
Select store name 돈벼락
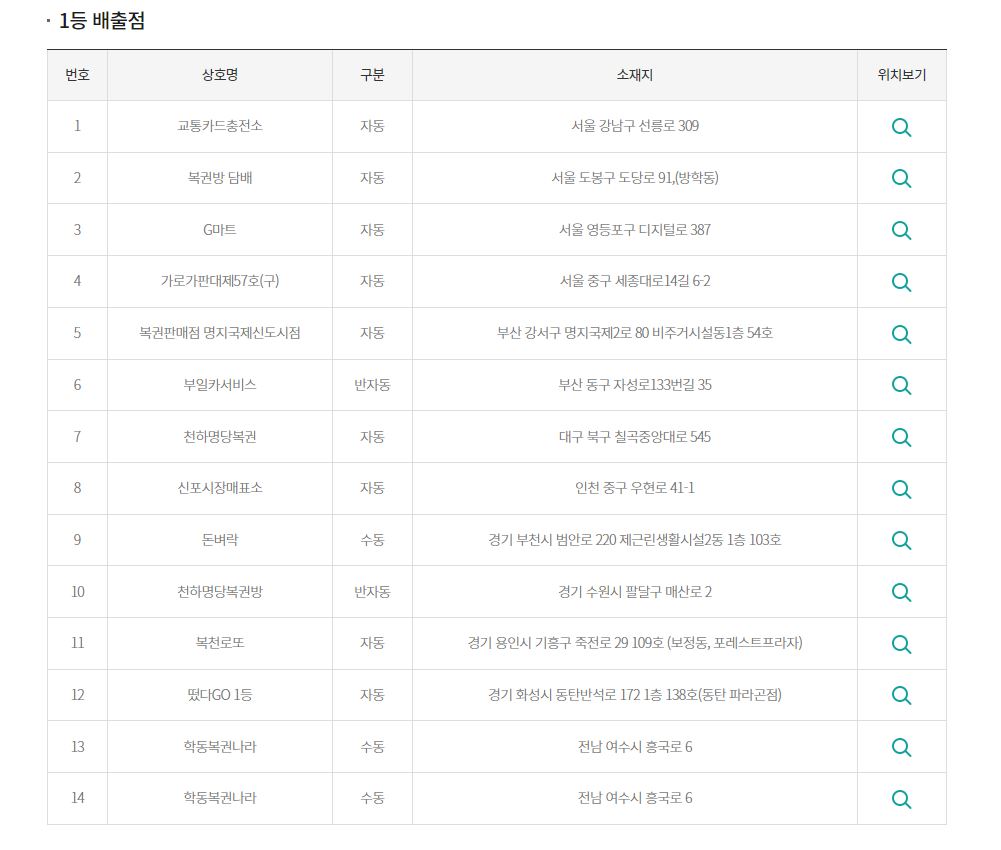[x=220, y=540]
